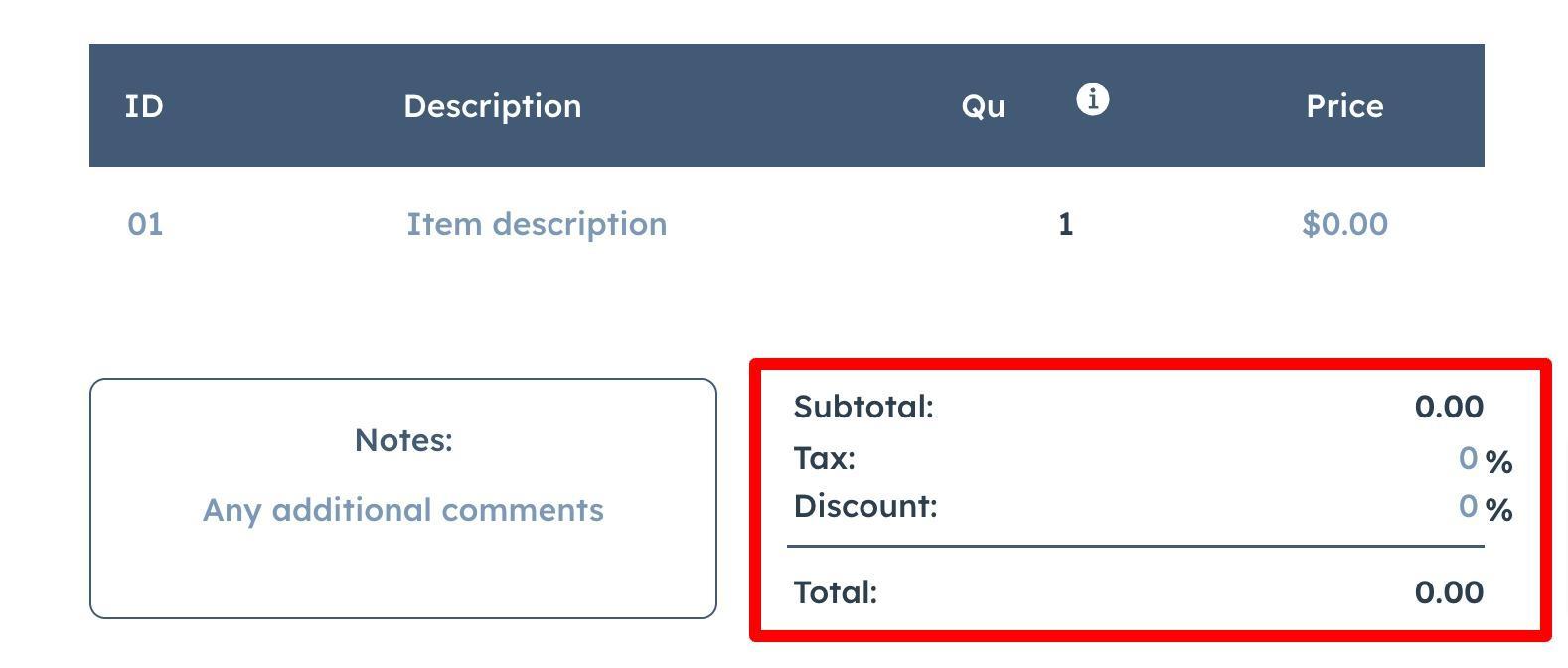The height and width of the screenshot is (668, 1568).
Task: Click the Item description placeholder text
Action: 537,224
